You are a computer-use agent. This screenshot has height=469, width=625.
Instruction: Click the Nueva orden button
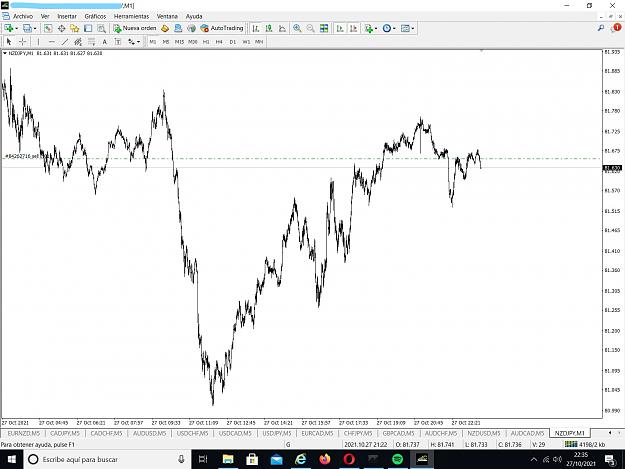(x=135, y=28)
